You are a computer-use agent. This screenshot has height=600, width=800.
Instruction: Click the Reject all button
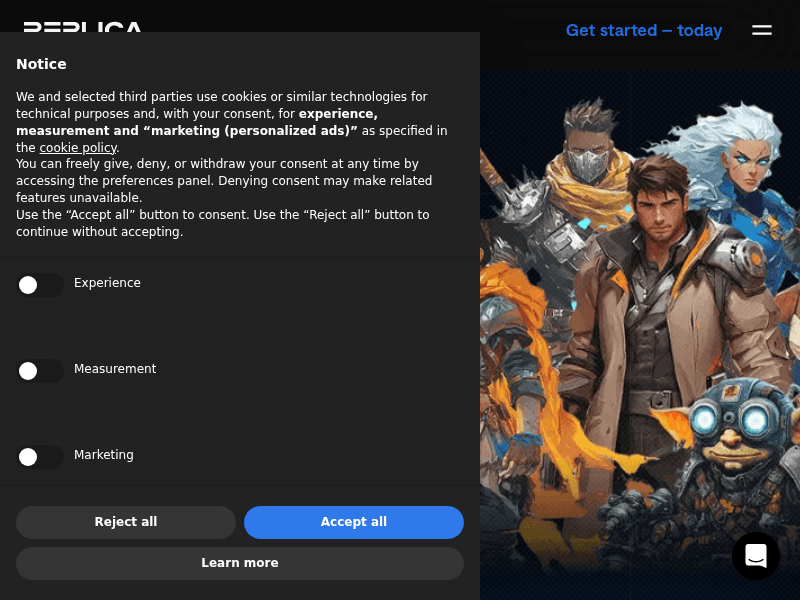pos(126,522)
